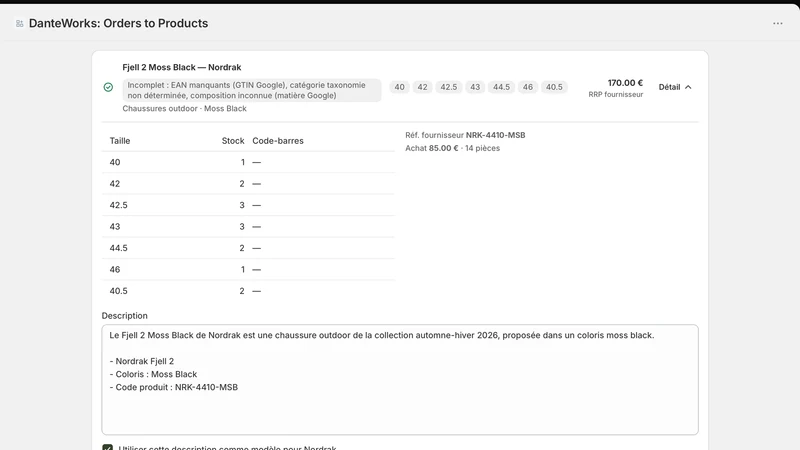
Task: Click the barcode dash in the 43 row
Action: pos(257,227)
